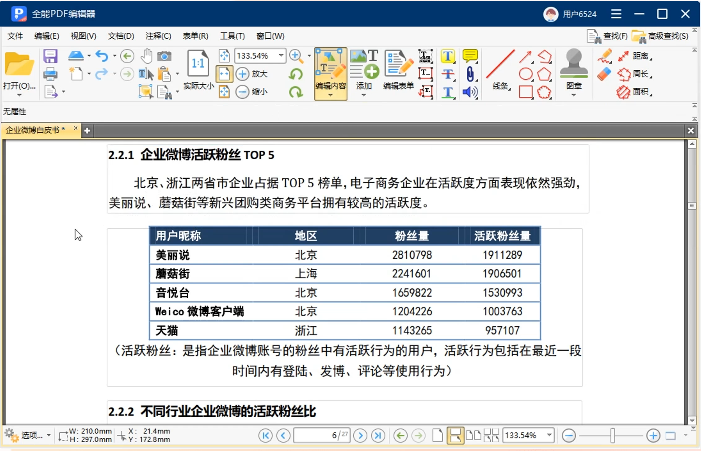Select the strikethrough text T tool
701x451 pixels.
point(448,74)
